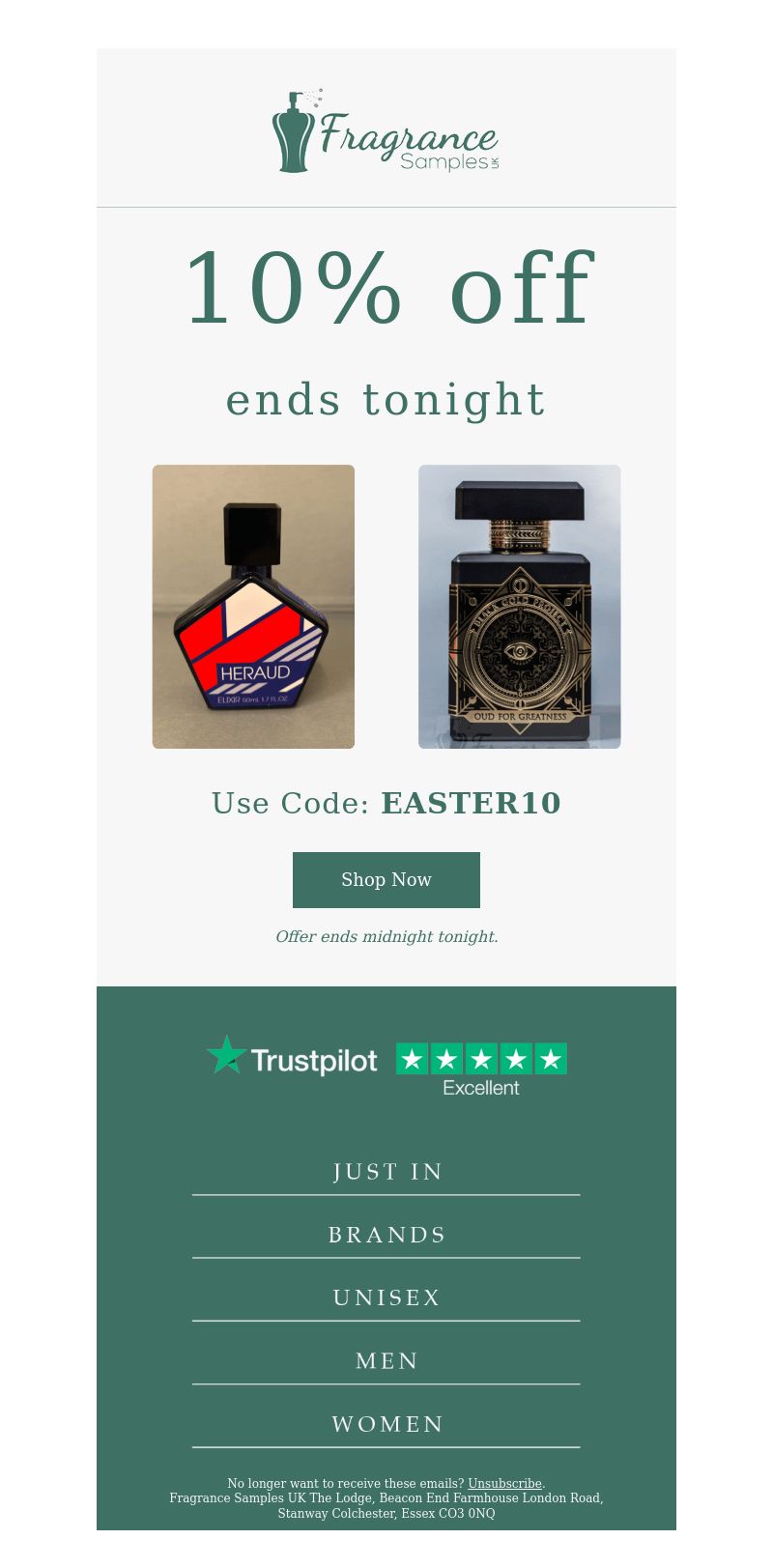Click the second Trustpilot rating star

point(446,1059)
